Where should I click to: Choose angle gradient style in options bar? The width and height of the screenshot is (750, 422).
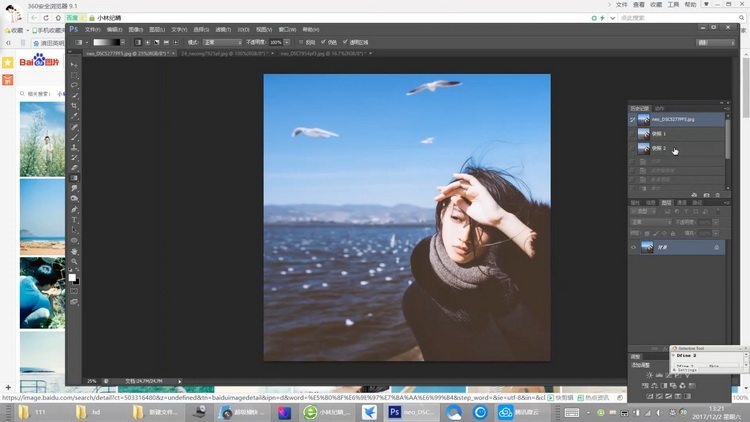click(157, 42)
